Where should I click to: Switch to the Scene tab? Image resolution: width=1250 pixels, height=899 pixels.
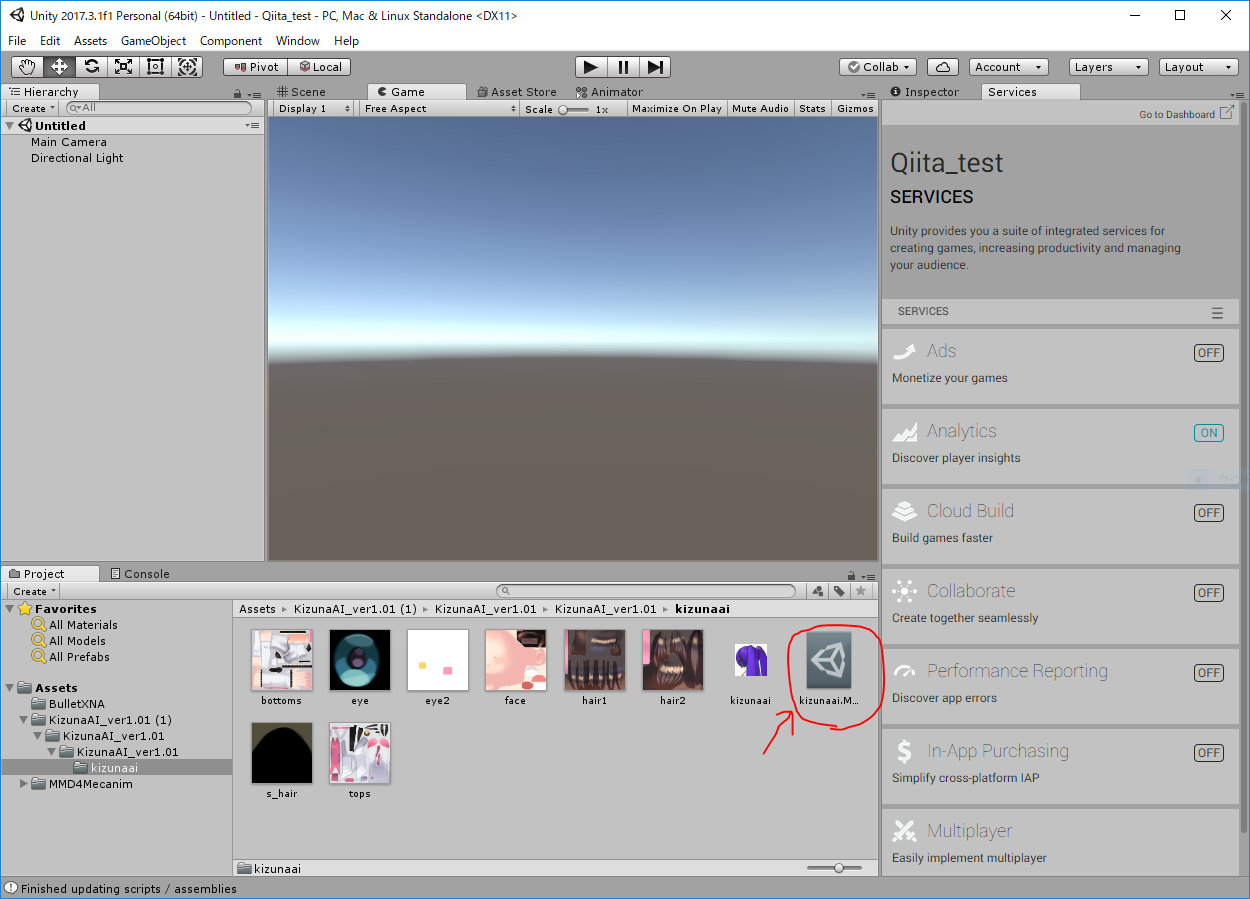pyautogui.click(x=302, y=92)
